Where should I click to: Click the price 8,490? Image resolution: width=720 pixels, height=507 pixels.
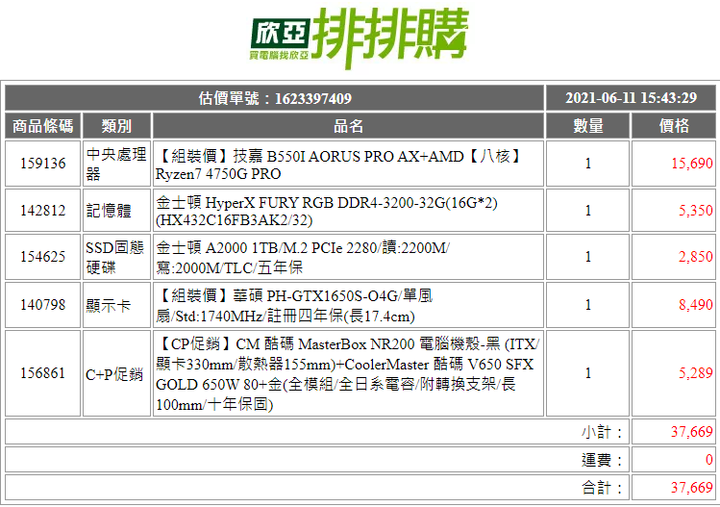(x=696, y=305)
